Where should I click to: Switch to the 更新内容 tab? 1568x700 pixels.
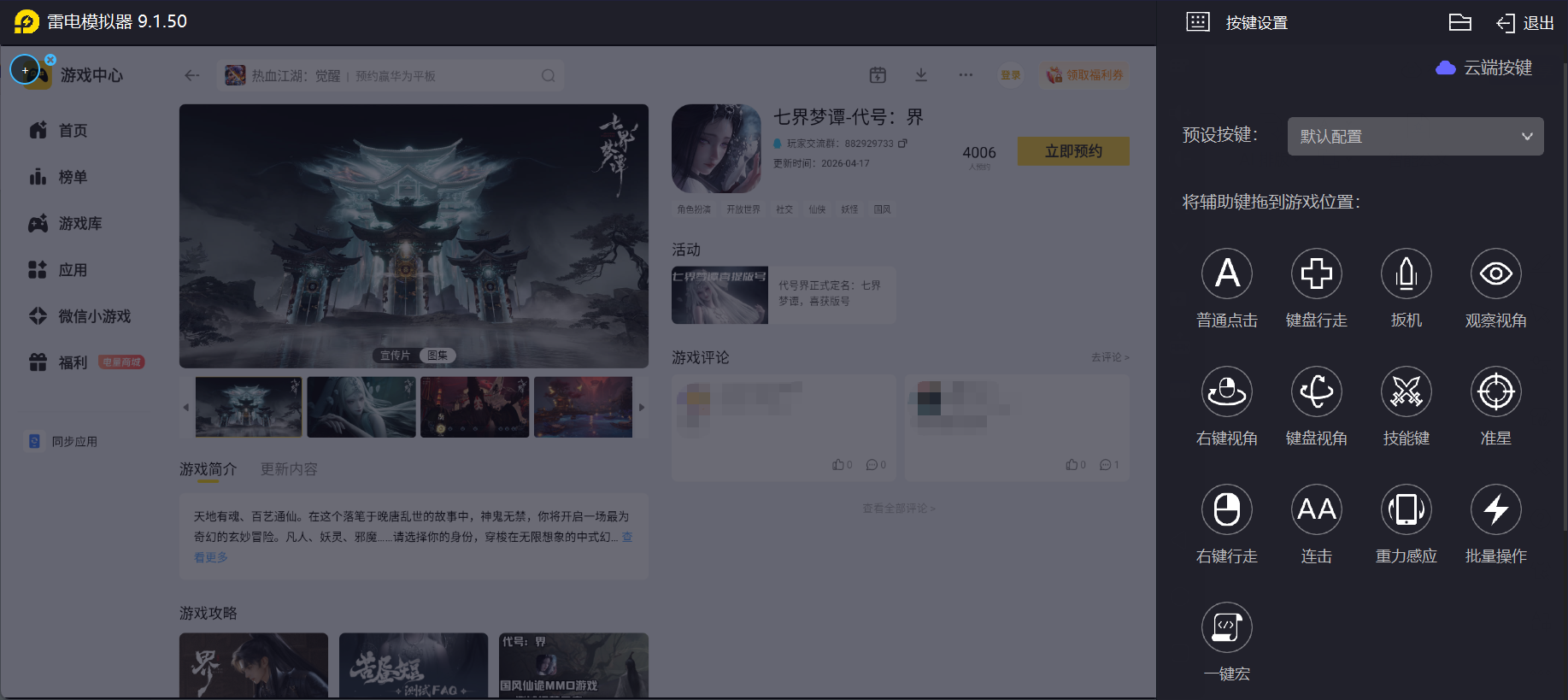pyautogui.click(x=289, y=469)
